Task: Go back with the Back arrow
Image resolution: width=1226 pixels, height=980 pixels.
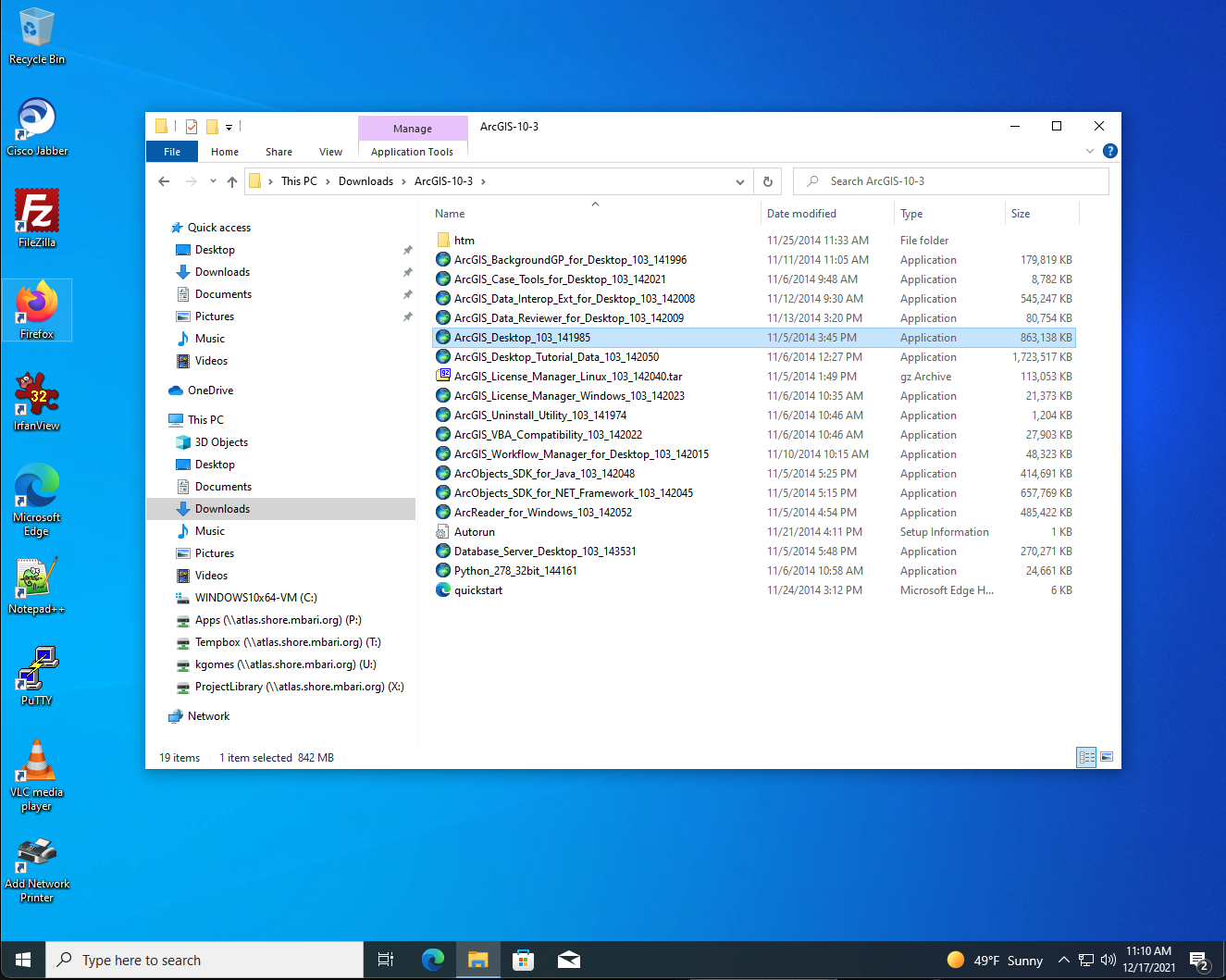Action: pos(164,181)
